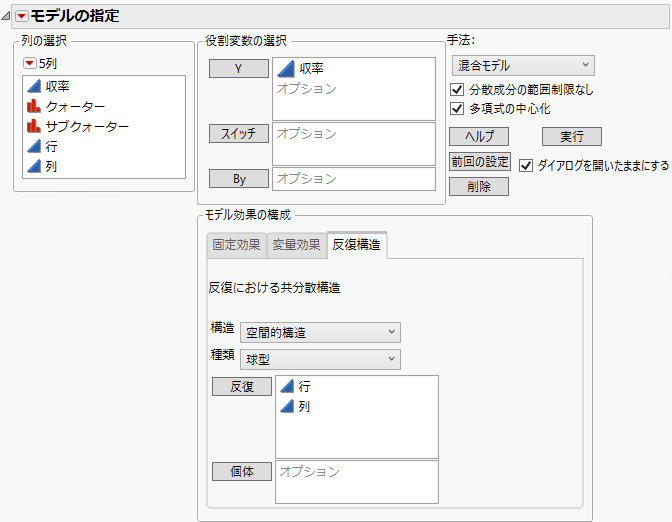Screen dimensions: 672x522
Task: Click the 削除 button
Action: (479, 186)
